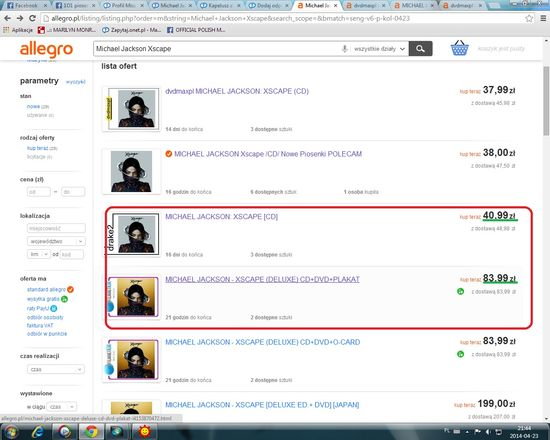Click the microphone voice search icon
Viewport: 550px width, 440px height.
click(x=345, y=49)
